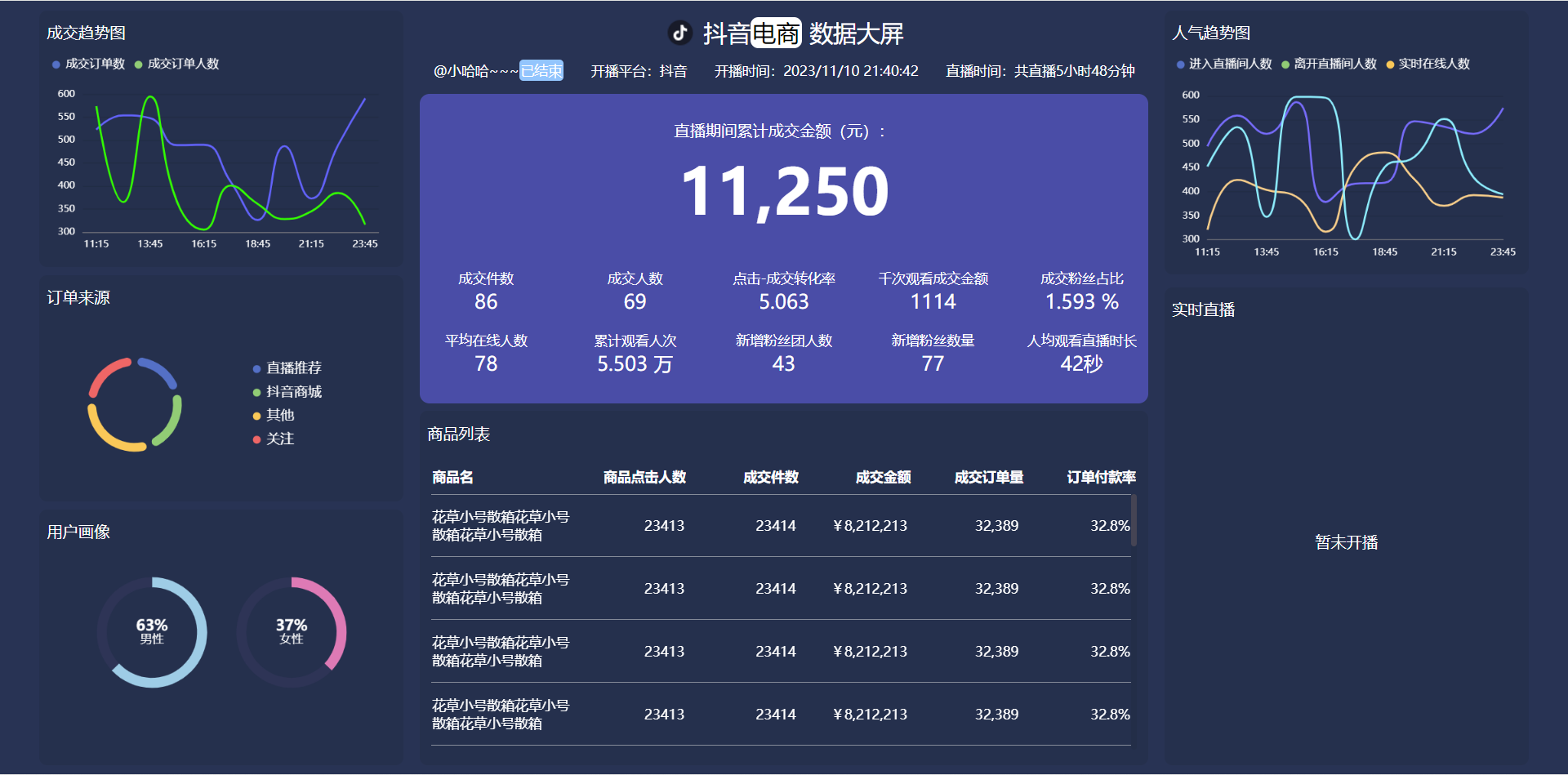Screen dimensions: 1568x775
Task: Click the blue segment of 订单来源 donut
Action: (x=158, y=371)
